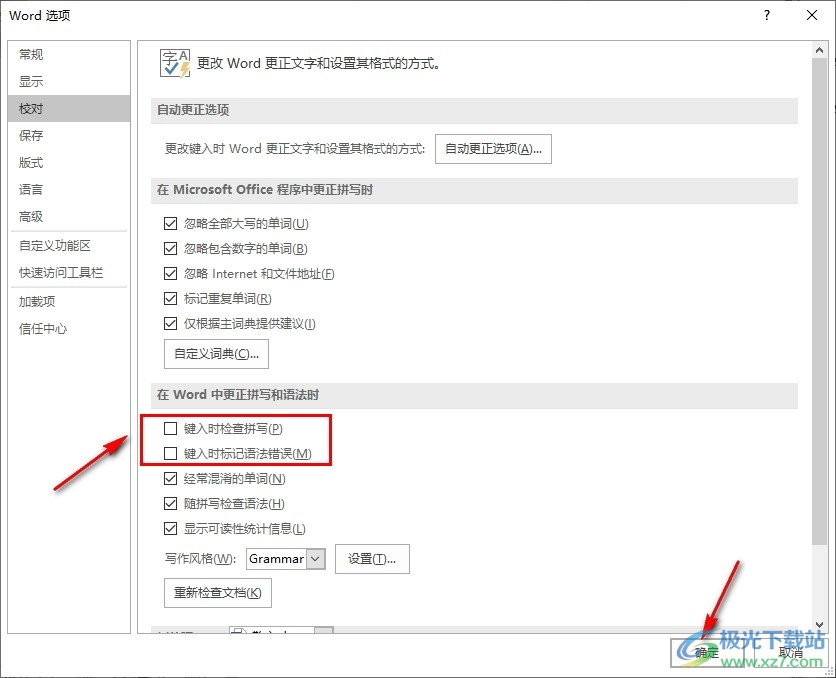Image resolution: width=836 pixels, height=678 pixels.
Task: Click the 写作风格(W): label
Action: (200, 559)
